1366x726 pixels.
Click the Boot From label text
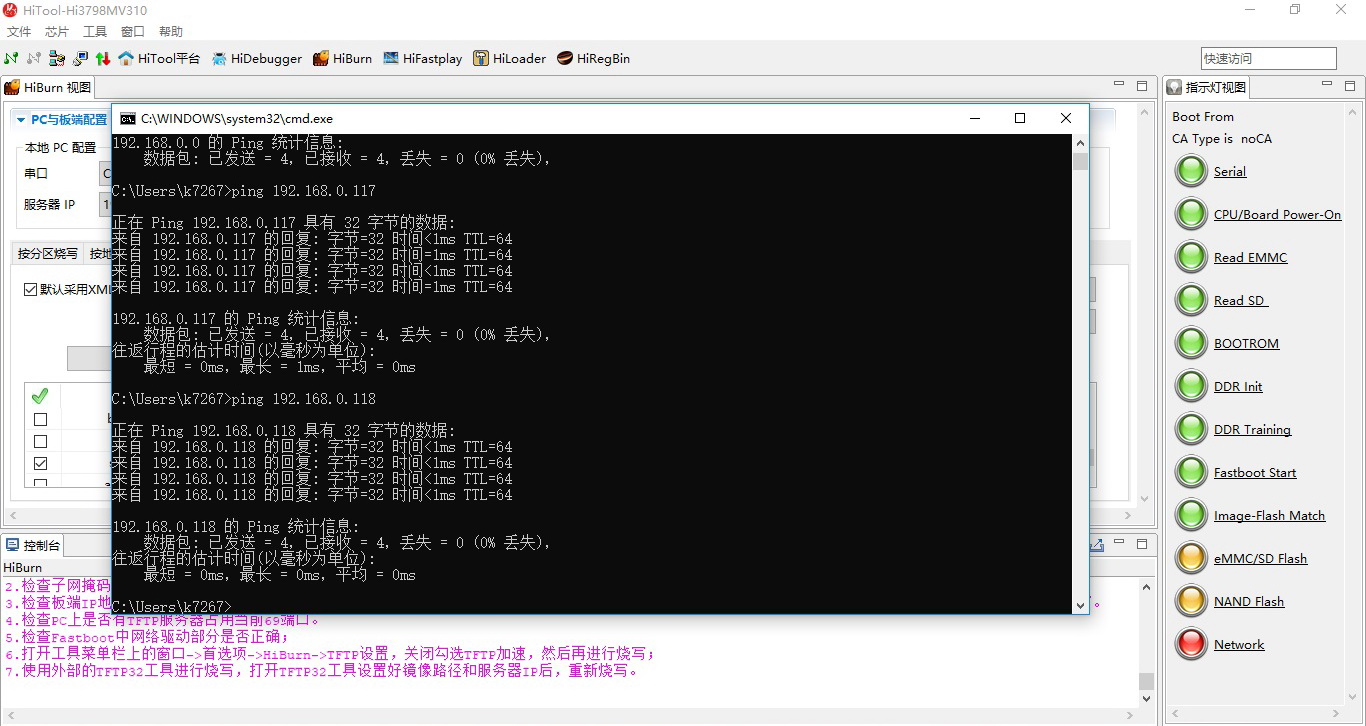pos(1203,117)
